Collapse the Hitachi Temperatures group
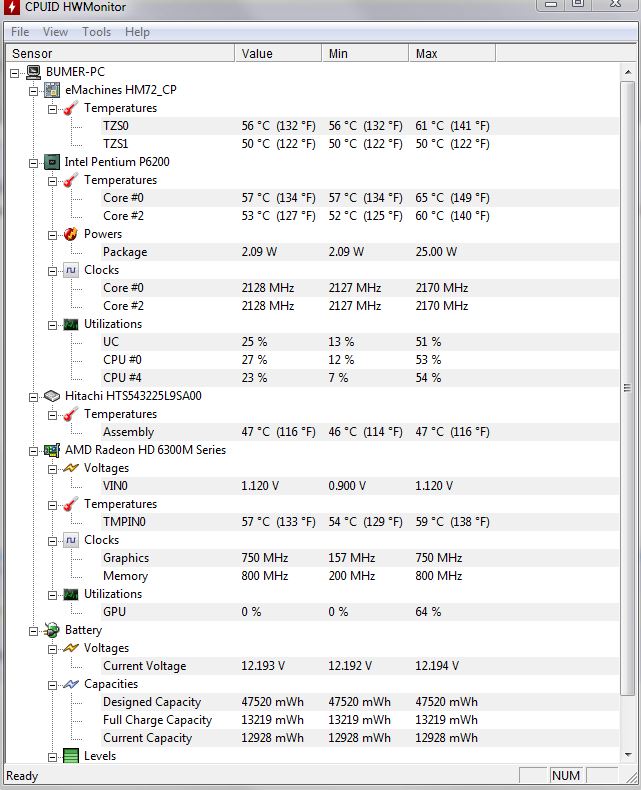This screenshot has width=641, height=790. (52, 414)
